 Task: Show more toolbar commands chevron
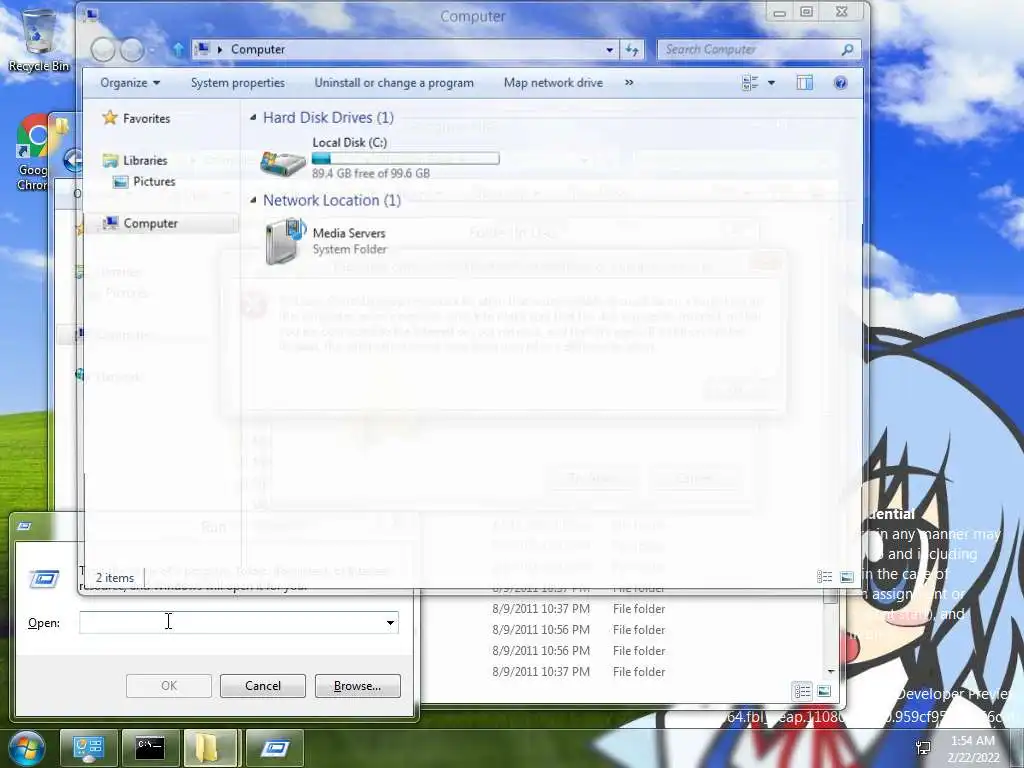pos(629,83)
